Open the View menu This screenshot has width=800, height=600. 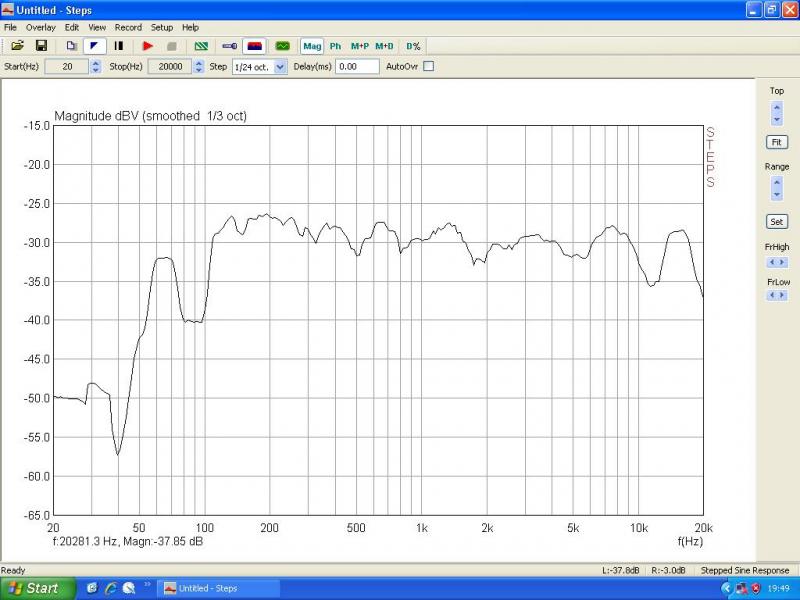click(97, 28)
